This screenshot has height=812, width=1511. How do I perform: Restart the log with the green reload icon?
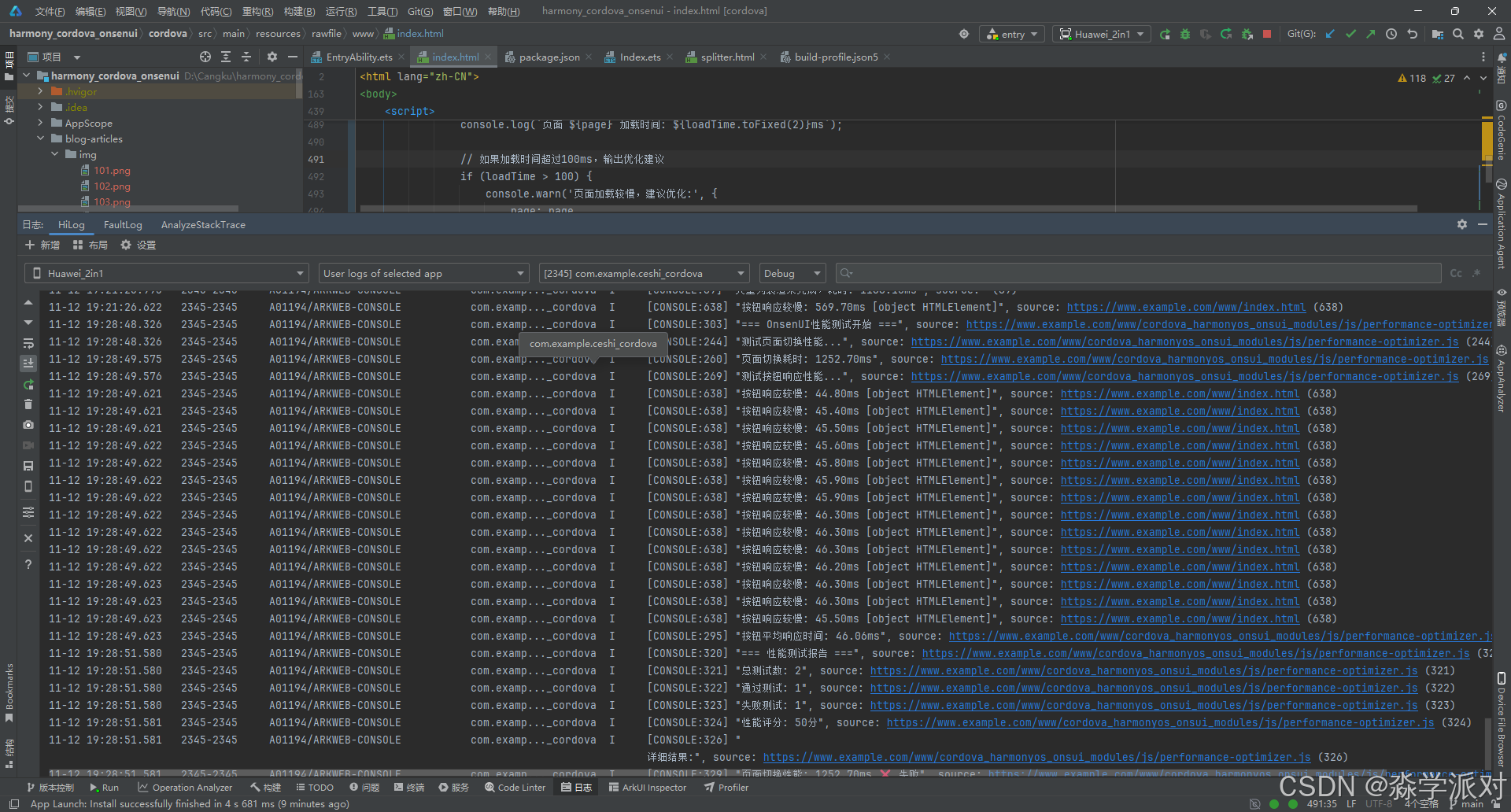coord(28,384)
